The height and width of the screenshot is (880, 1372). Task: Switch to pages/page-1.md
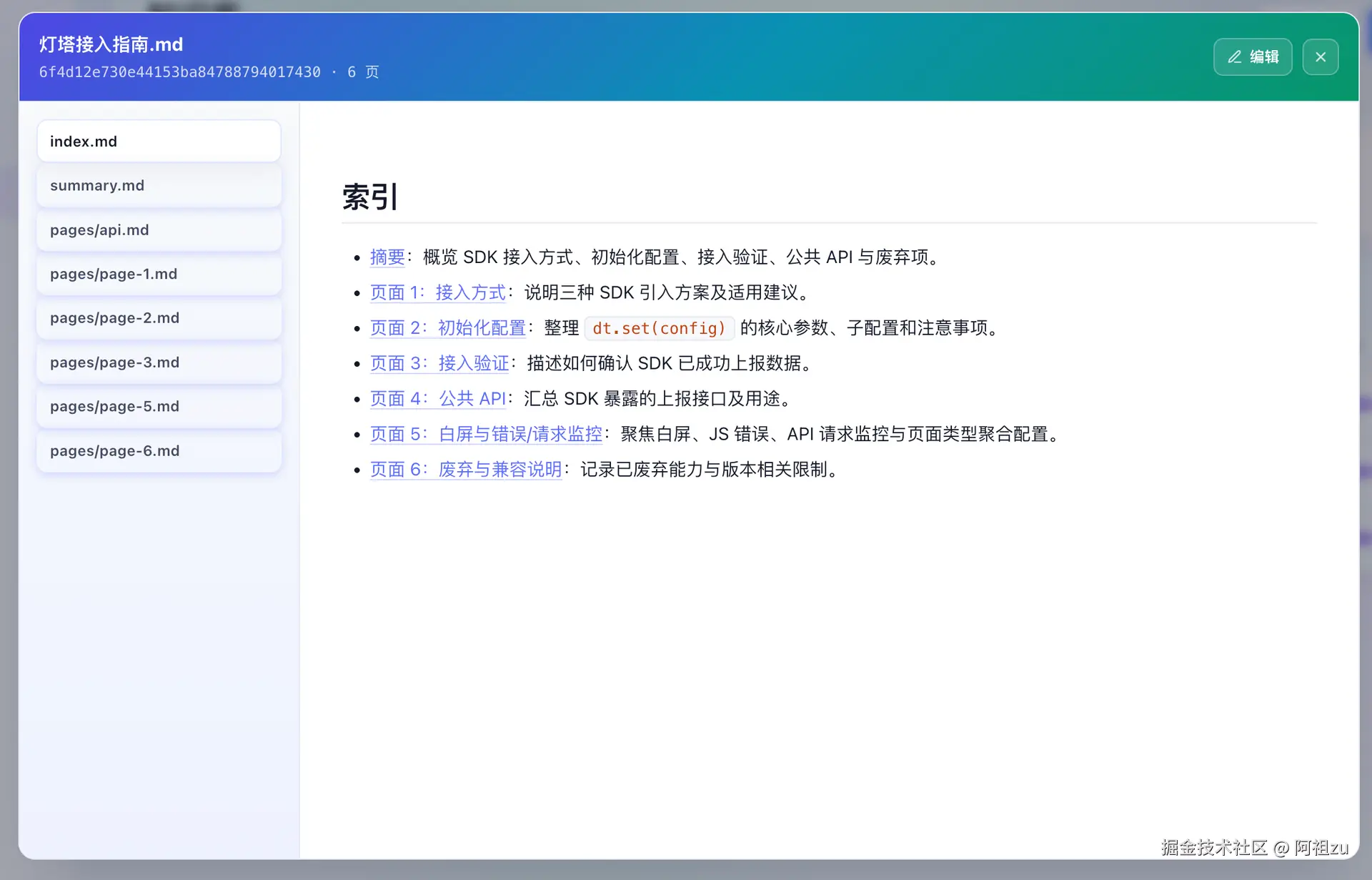tap(159, 274)
